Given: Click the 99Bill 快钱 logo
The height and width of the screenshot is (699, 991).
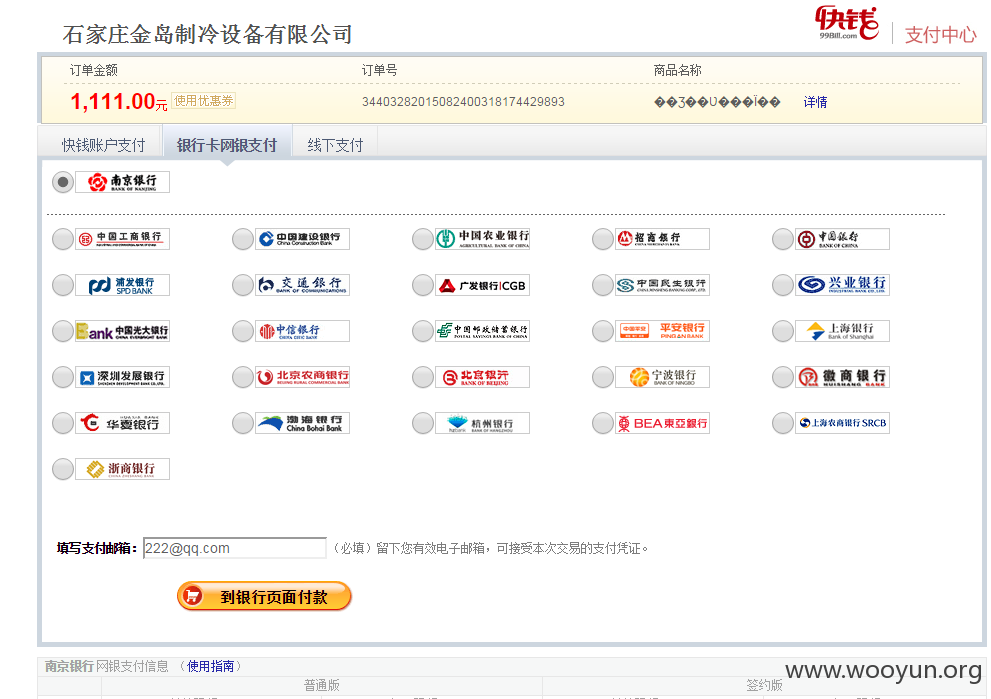Looking at the screenshot, I should (x=847, y=23).
